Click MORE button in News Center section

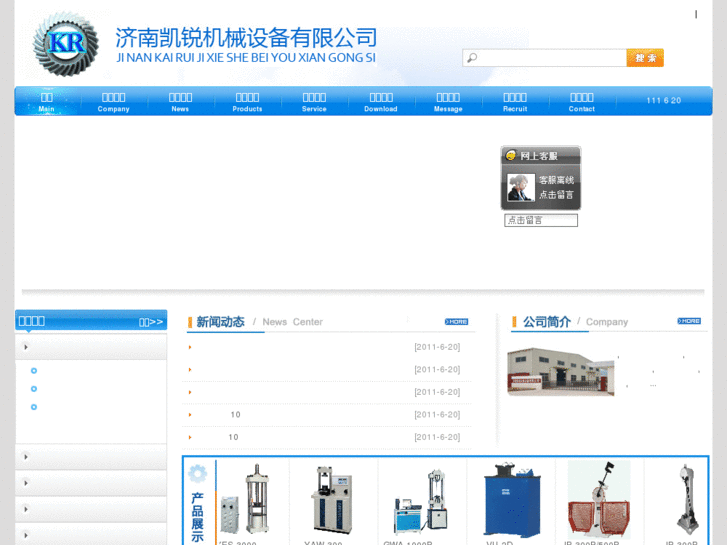tap(457, 321)
